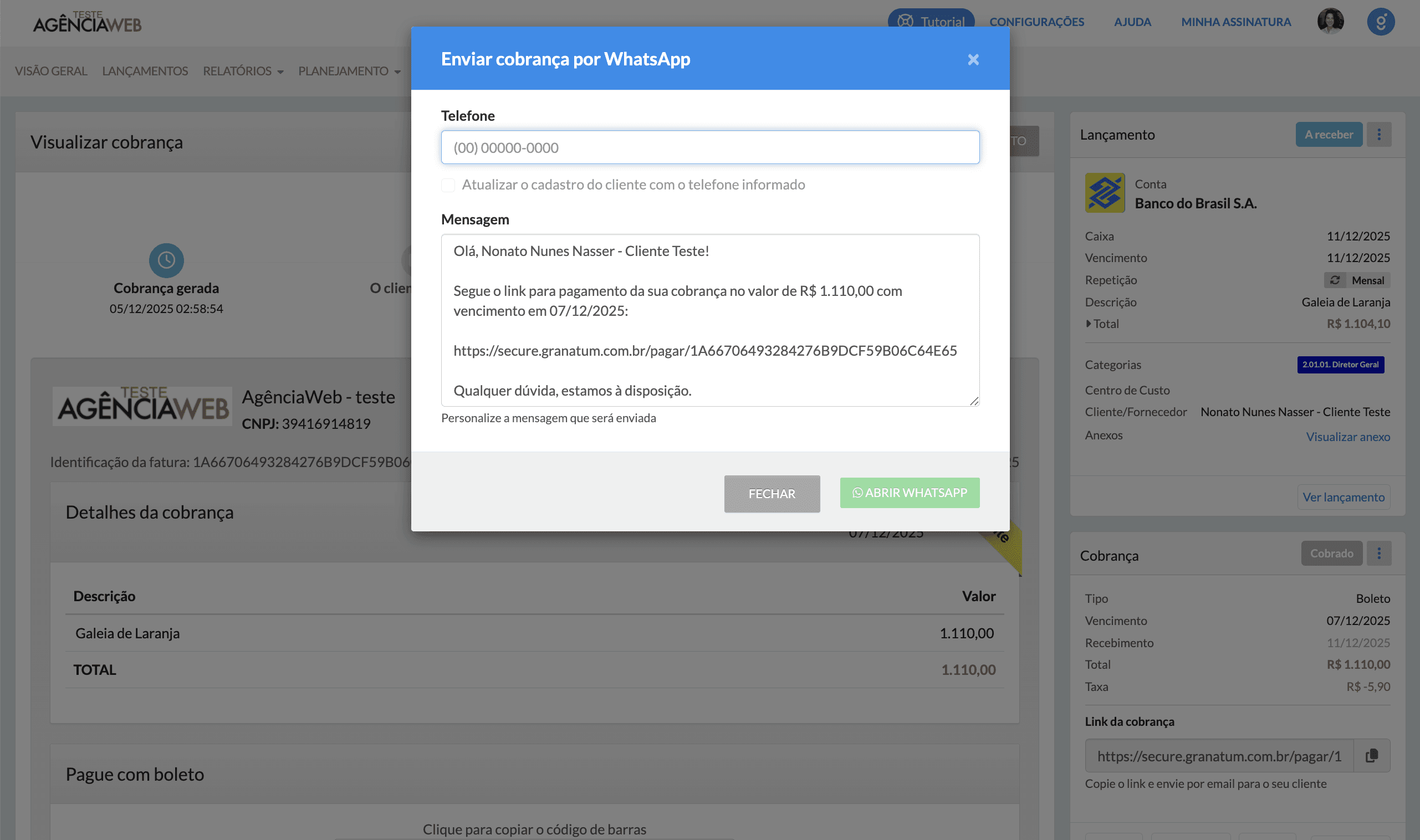Close the WhatsApp dialog with the X

pos(973,59)
